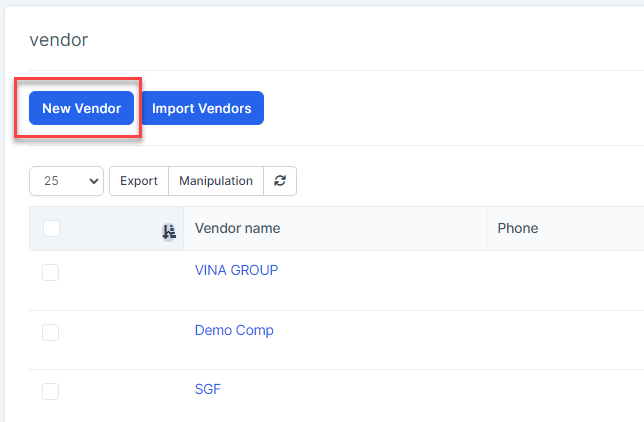Sort by Vendor name column header
Image resolution: width=644 pixels, height=422 pixels.
click(238, 229)
